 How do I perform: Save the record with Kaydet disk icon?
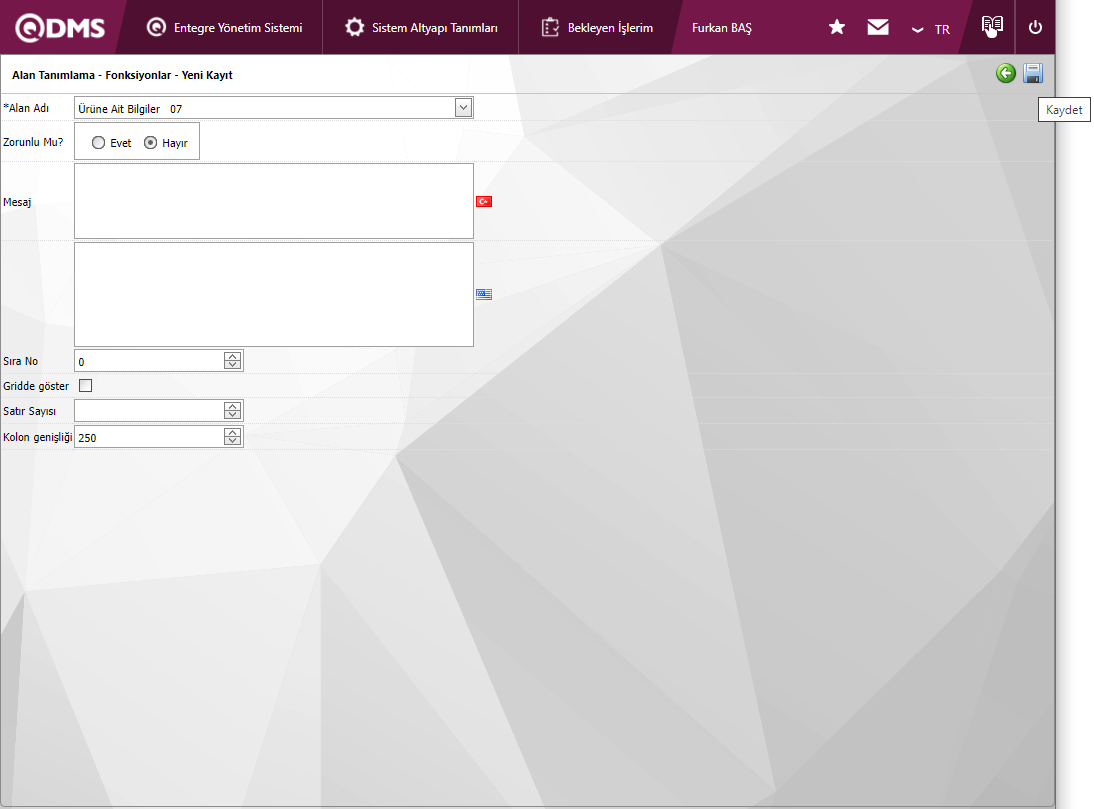(x=1033, y=73)
